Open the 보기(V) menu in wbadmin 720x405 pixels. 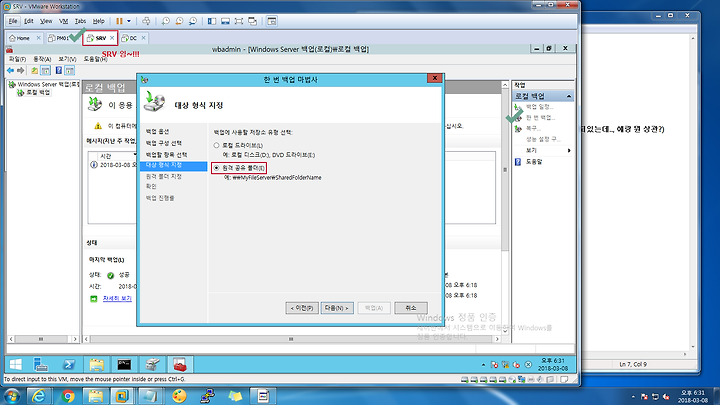point(67,59)
